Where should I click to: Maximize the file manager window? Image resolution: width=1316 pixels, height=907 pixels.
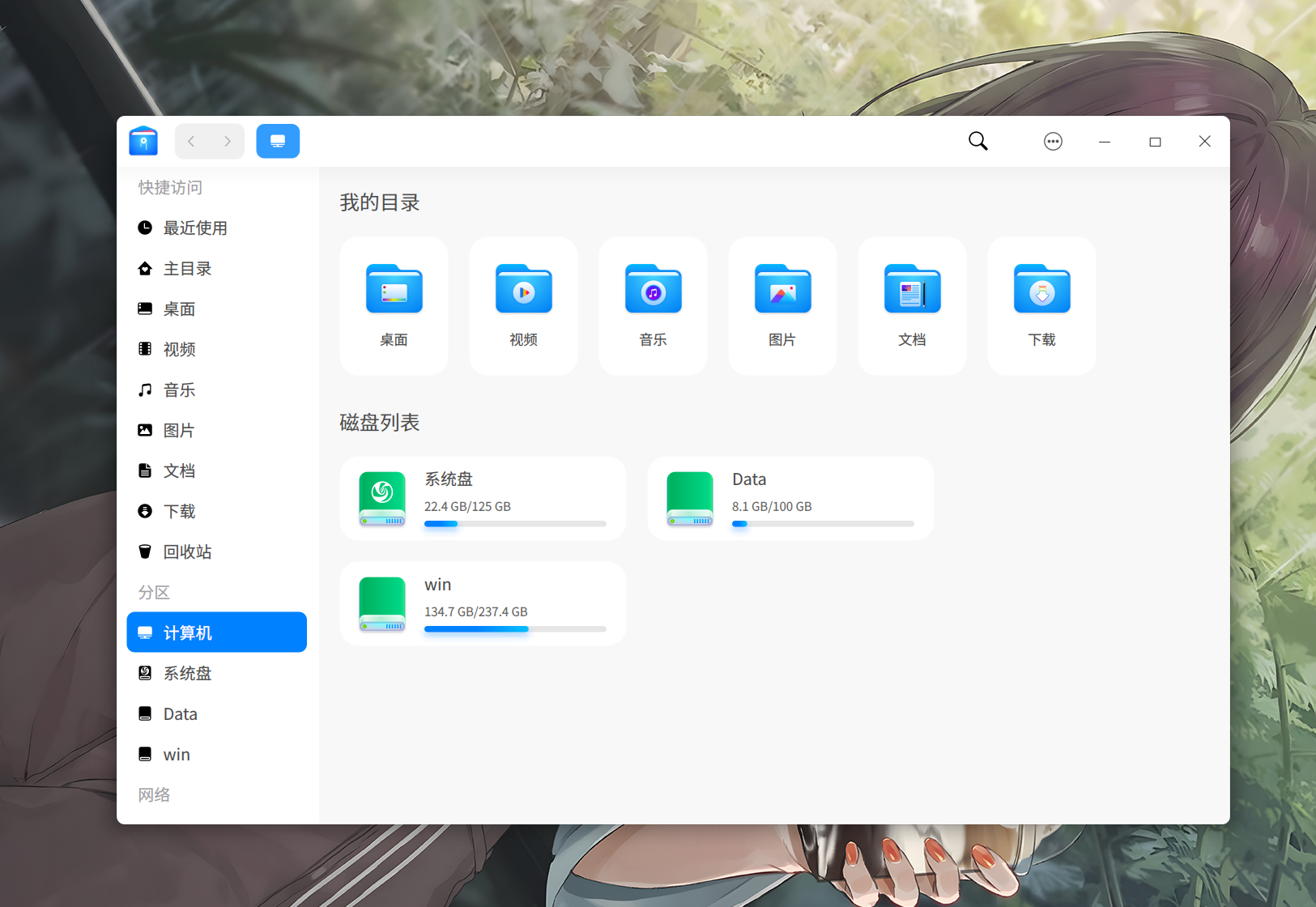[x=1155, y=142]
